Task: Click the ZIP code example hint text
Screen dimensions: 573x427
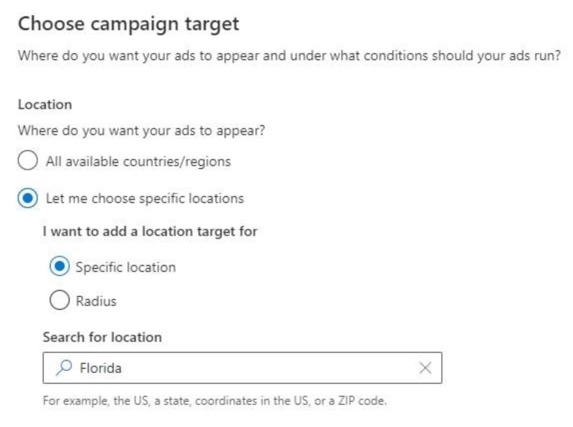Action: (x=215, y=401)
